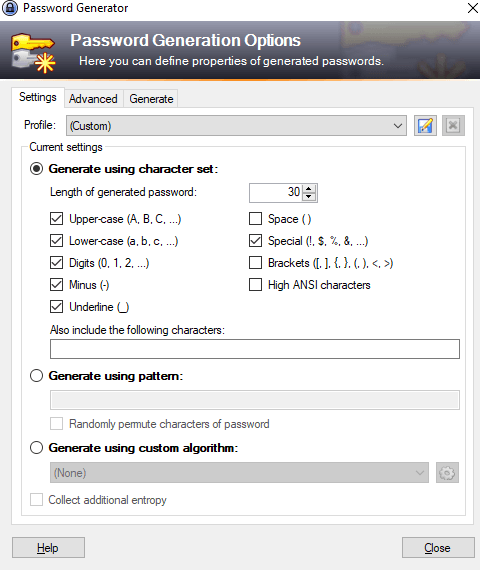Click the delete profile X icon
Image resolution: width=480 pixels, height=570 pixels.
(453, 126)
